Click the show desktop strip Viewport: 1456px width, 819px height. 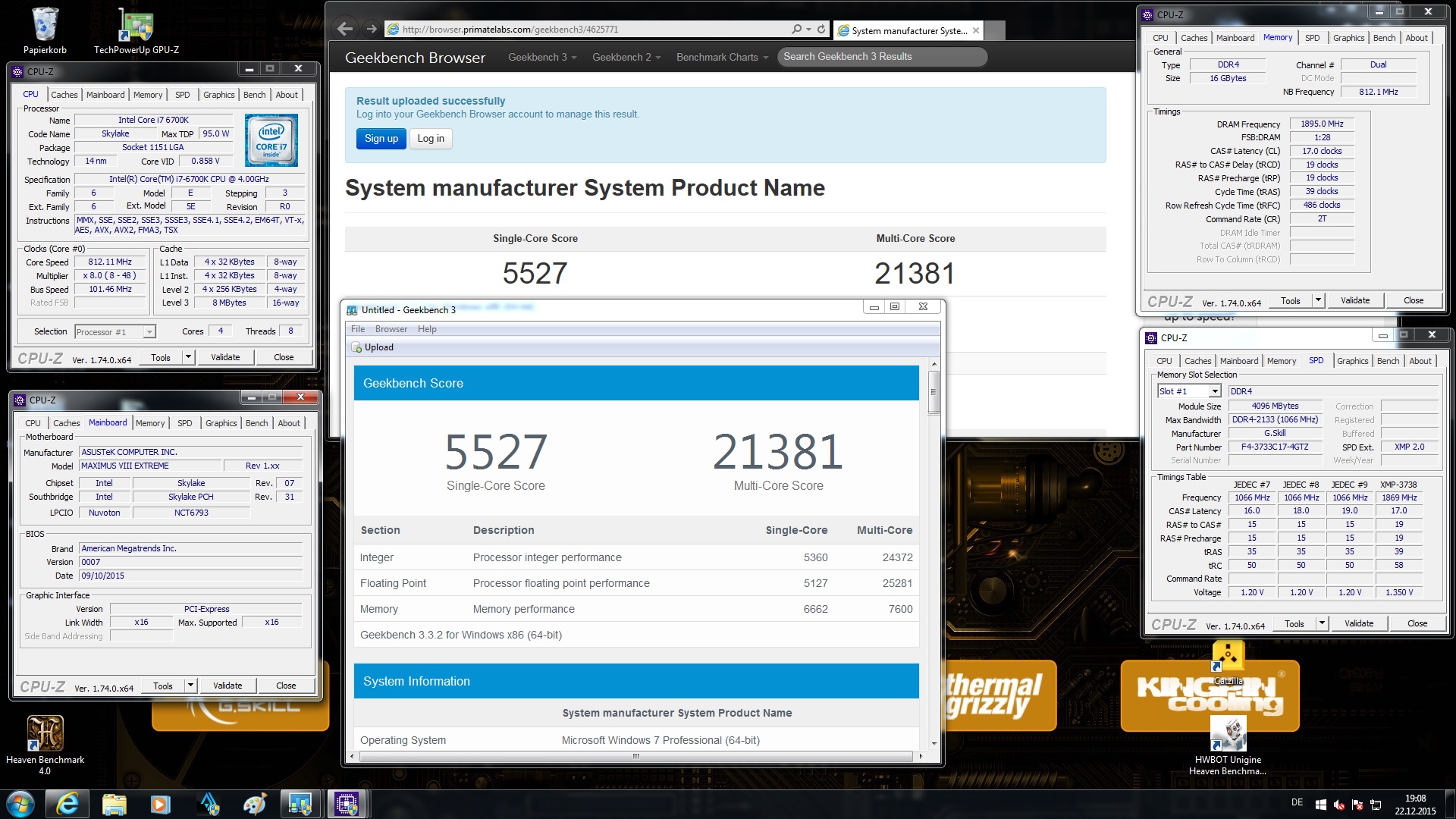point(1451,804)
